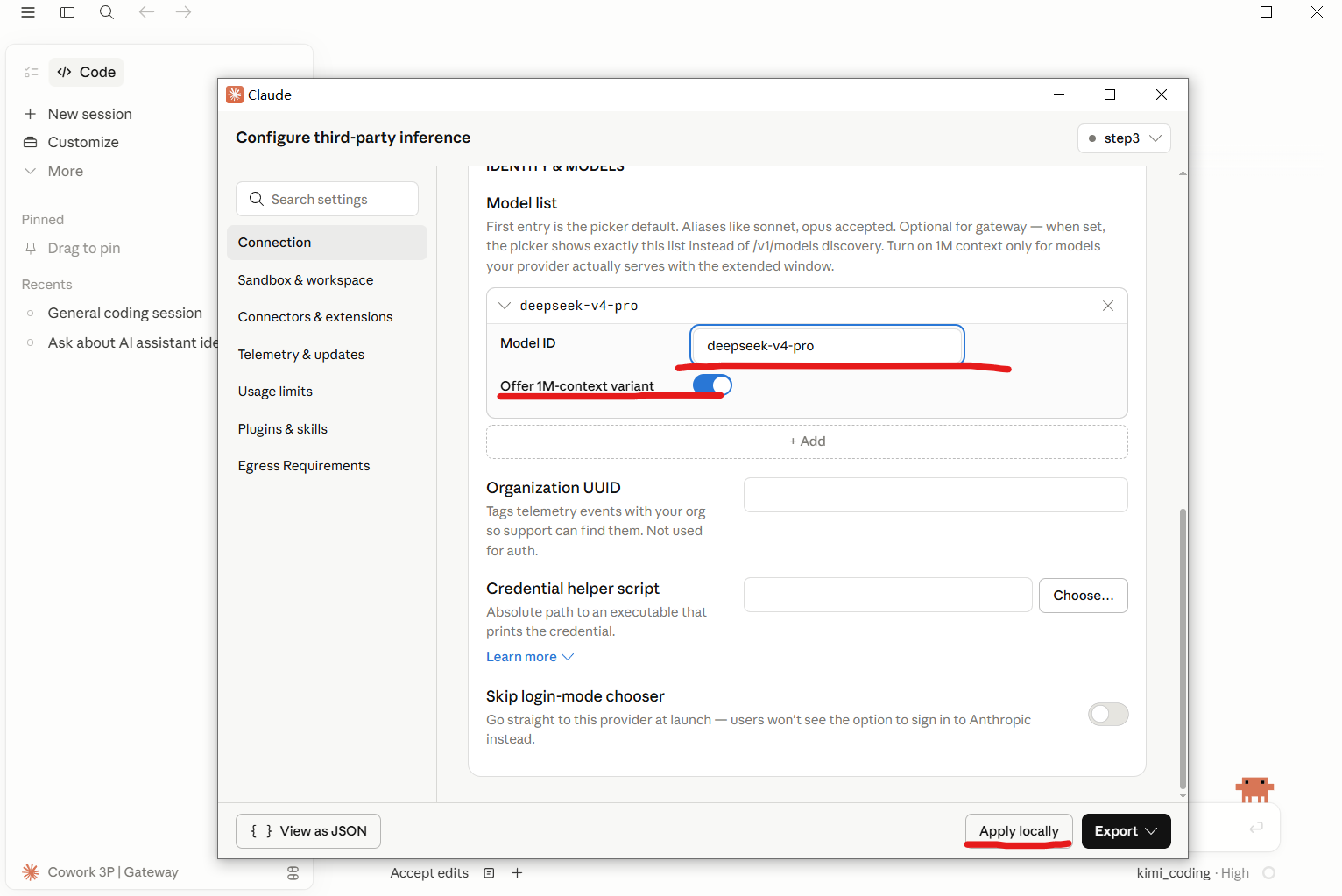
Task: Click the Claude starburst logo in dialog title
Action: pyautogui.click(x=235, y=95)
